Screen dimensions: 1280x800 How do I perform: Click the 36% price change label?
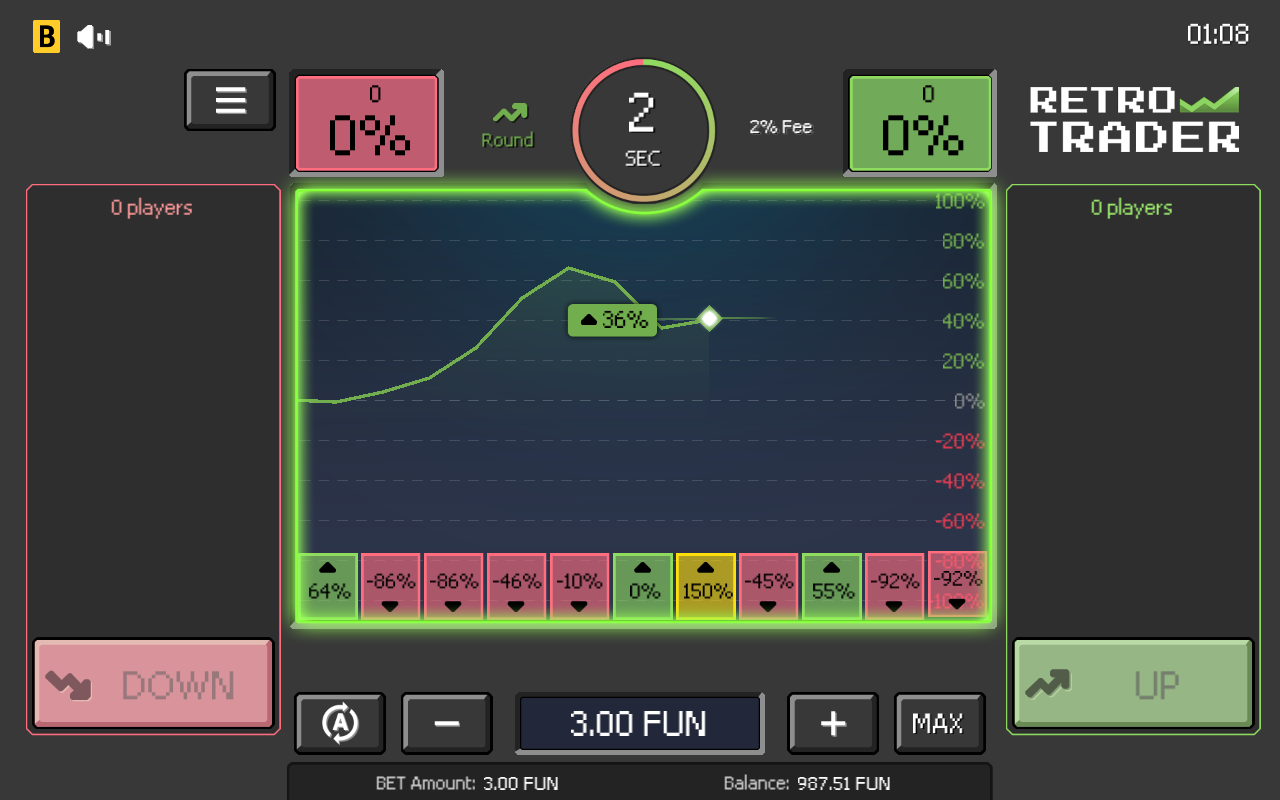point(613,320)
